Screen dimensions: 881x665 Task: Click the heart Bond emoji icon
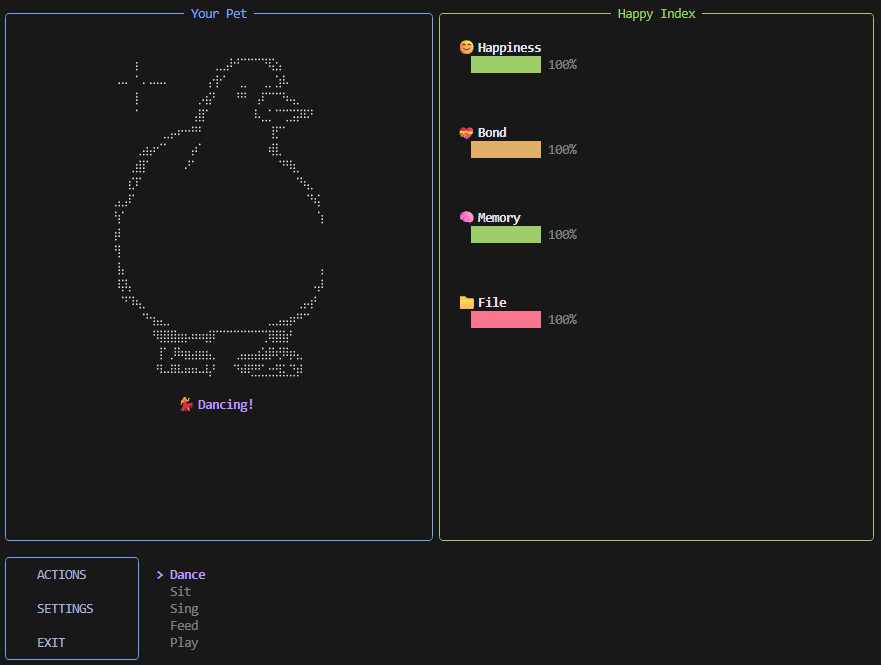tap(466, 133)
